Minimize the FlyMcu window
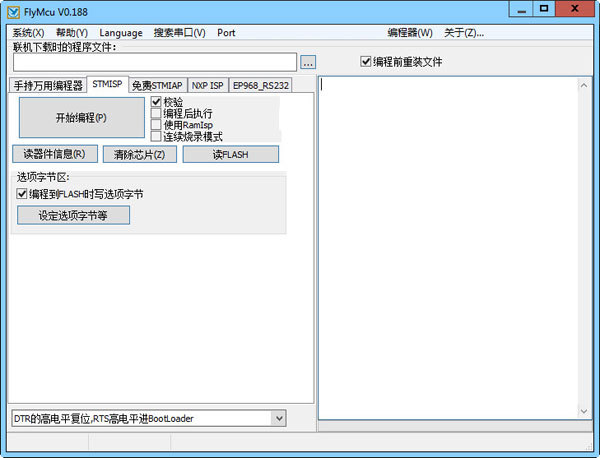600x458 pixels. [521, 9]
